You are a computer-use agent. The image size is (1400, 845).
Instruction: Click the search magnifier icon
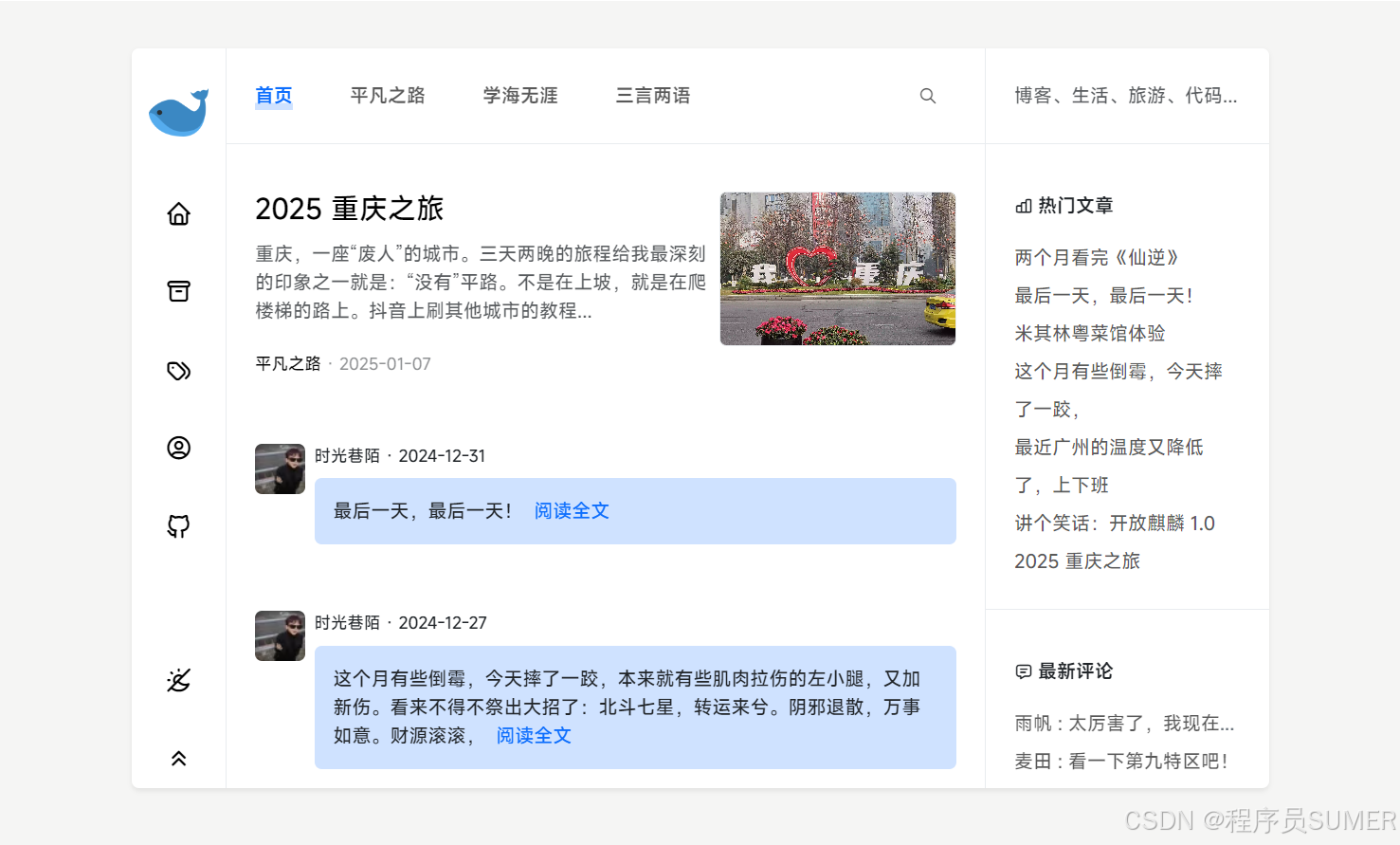point(928,96)
